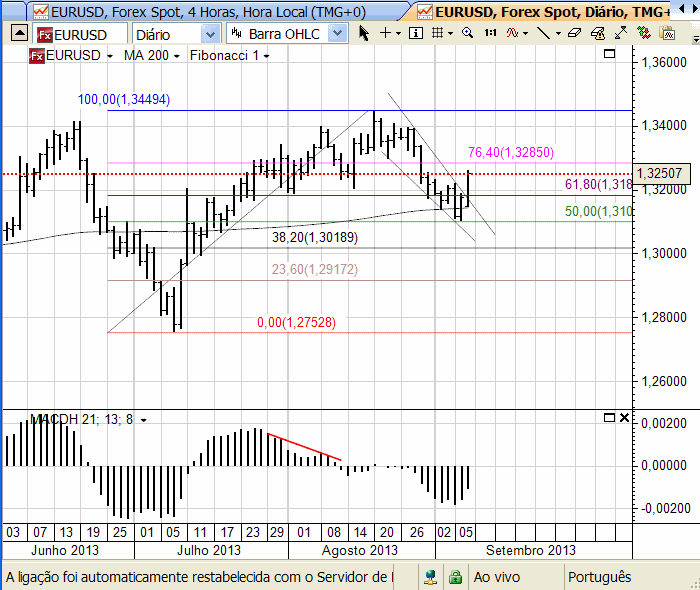Click Agosto 2013 on time axis
The width and height of the screenshot is (700, 590).
(x=360, y=550)
